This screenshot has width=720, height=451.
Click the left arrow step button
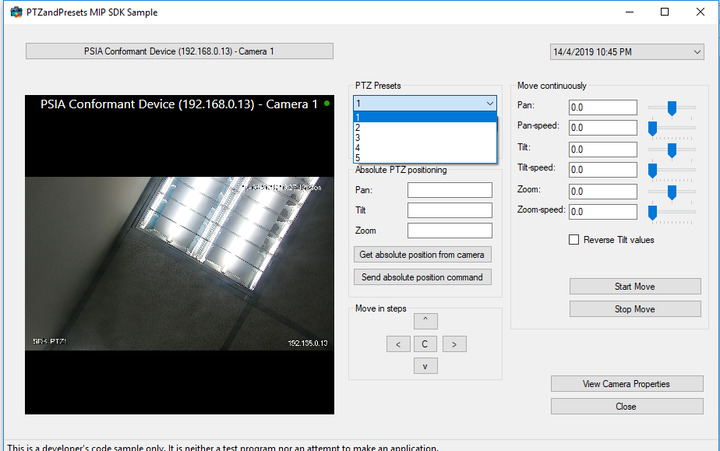point(397,344)
